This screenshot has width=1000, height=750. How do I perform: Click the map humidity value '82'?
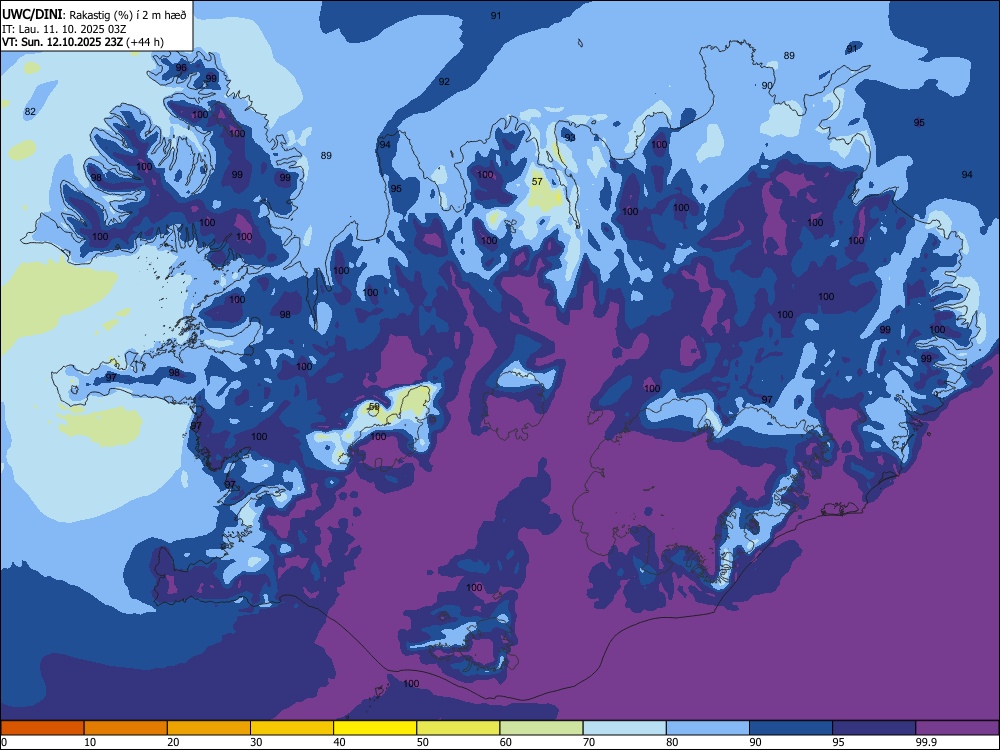30,112
